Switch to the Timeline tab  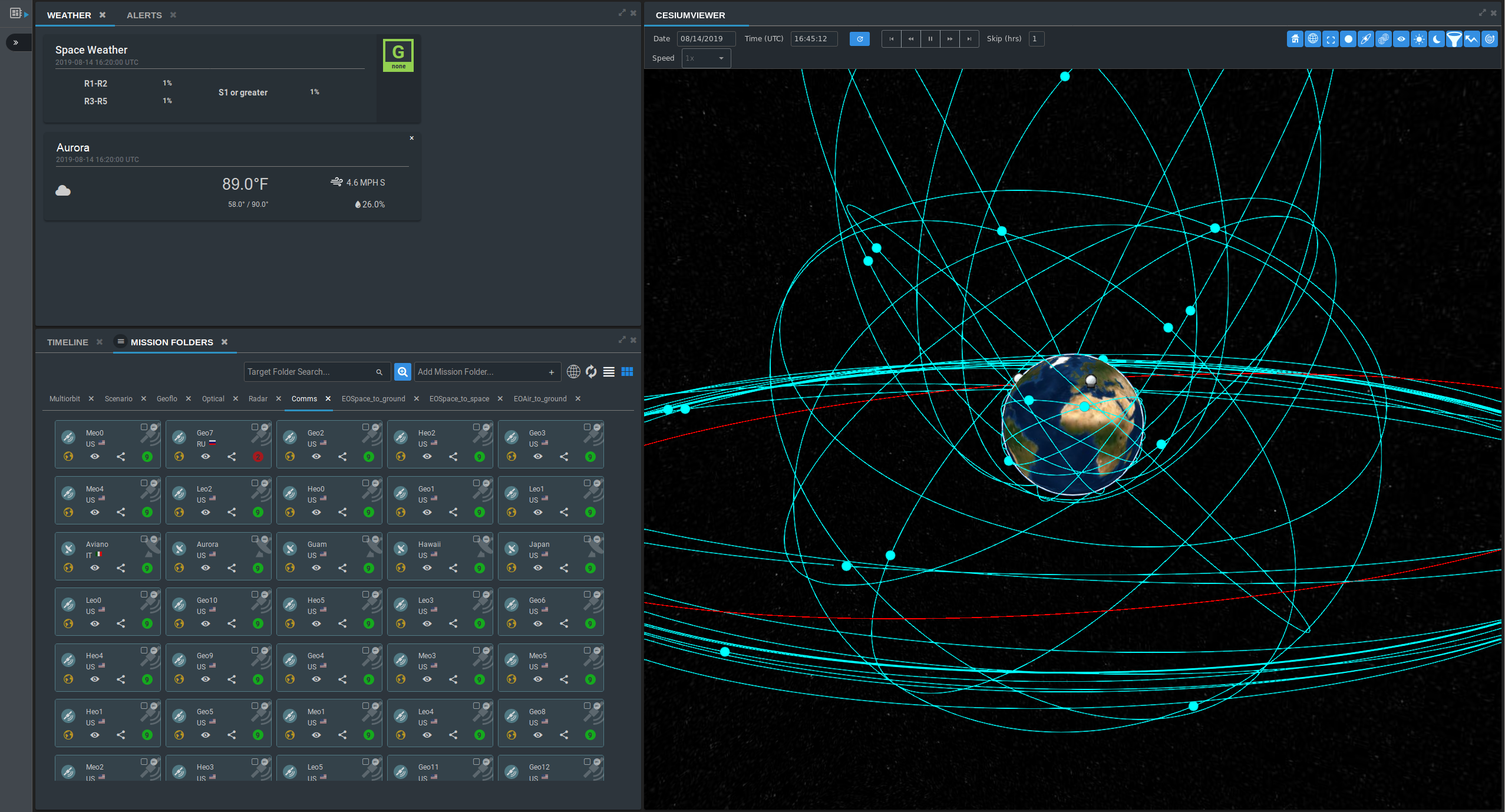click(x=67, y=342)
